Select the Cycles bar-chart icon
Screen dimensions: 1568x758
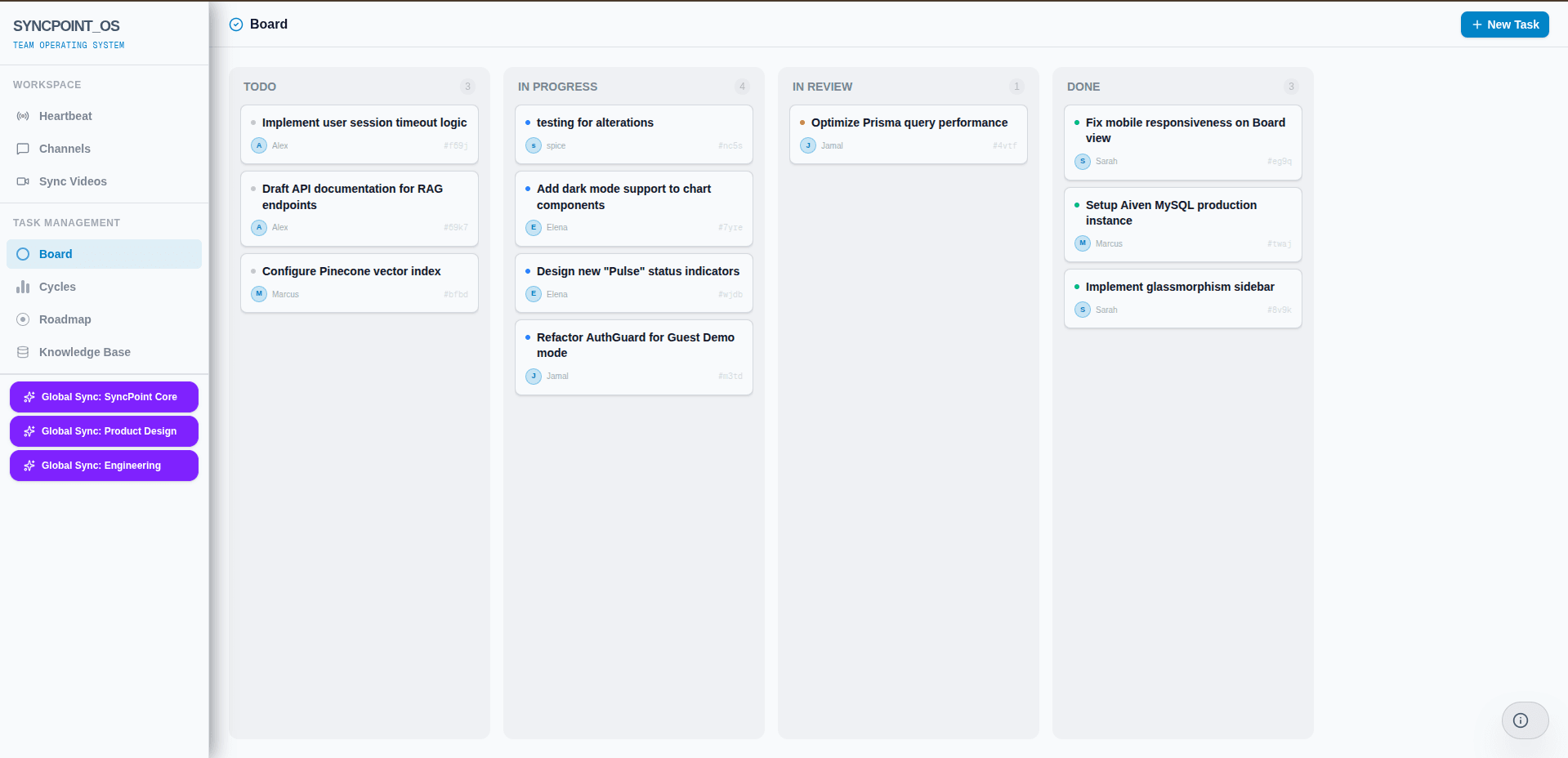click(23, 287)
